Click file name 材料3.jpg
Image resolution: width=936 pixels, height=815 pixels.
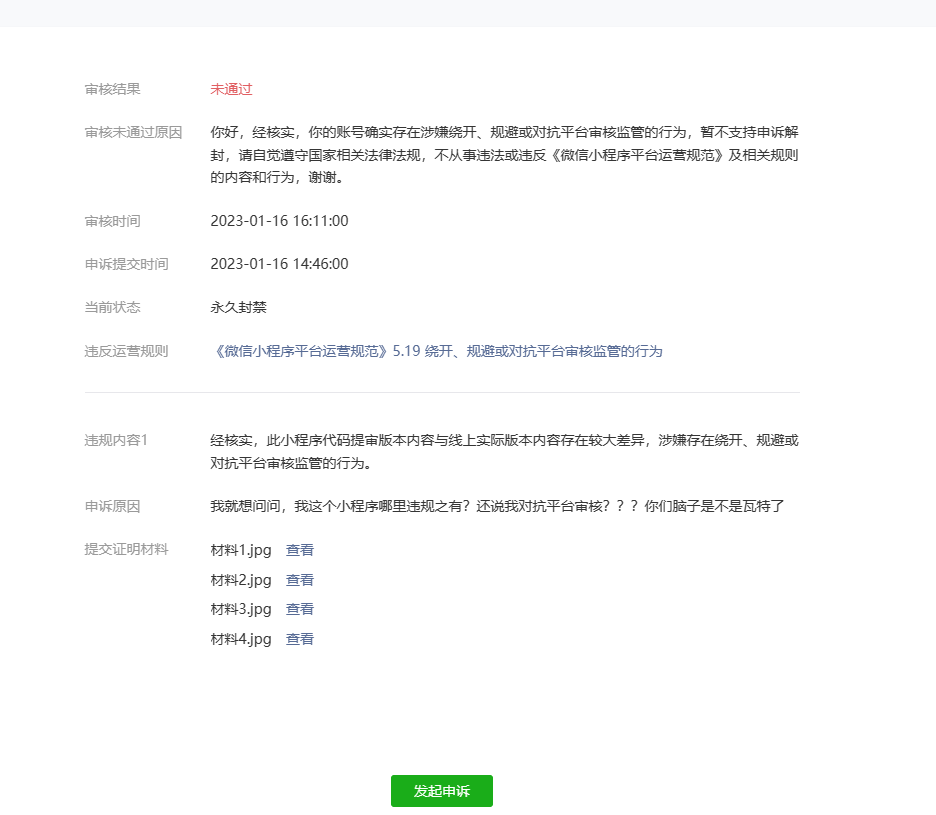pos(241,609)
